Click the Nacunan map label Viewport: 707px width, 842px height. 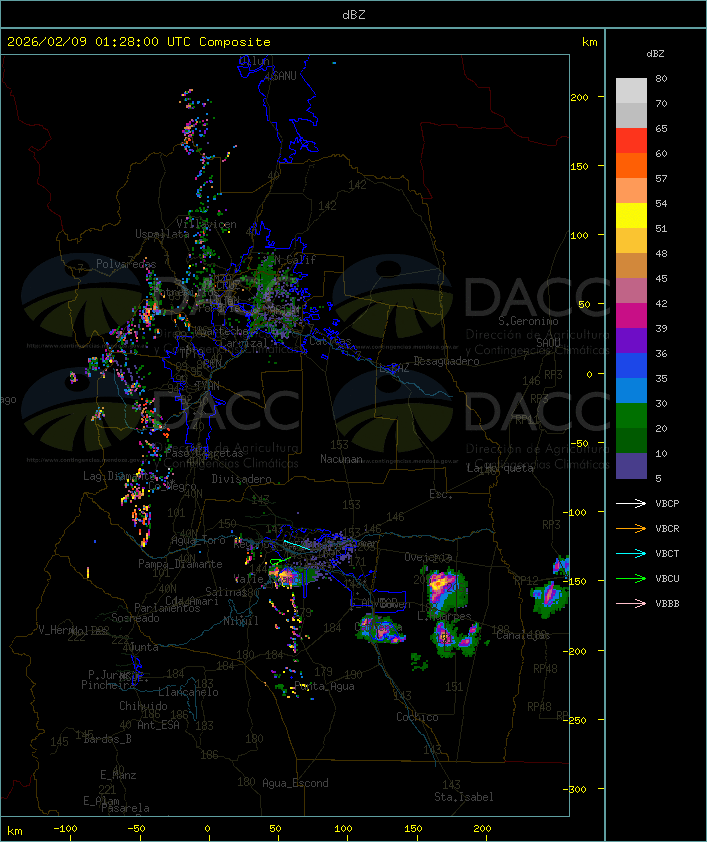click(341, 459)
